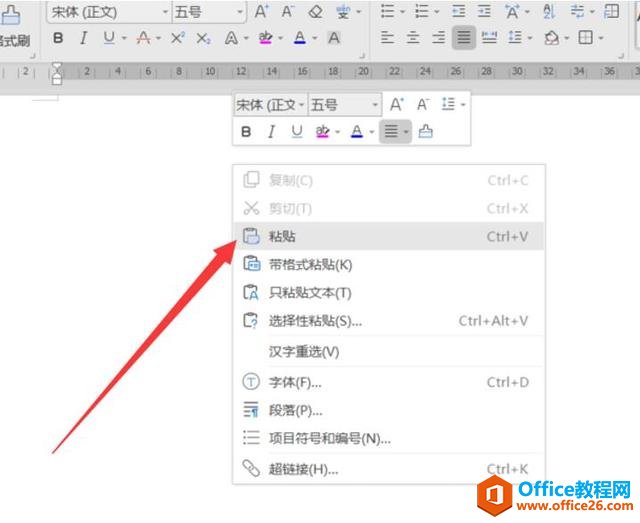Open shading fill bucket in ribbon
Screen dimensions: 640x523
[552, 38]
